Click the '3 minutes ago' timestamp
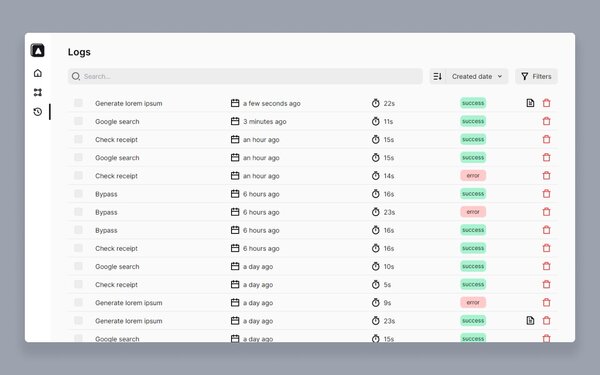The width and height of the screenshot is (600, 375). click(x=265, y=122)
